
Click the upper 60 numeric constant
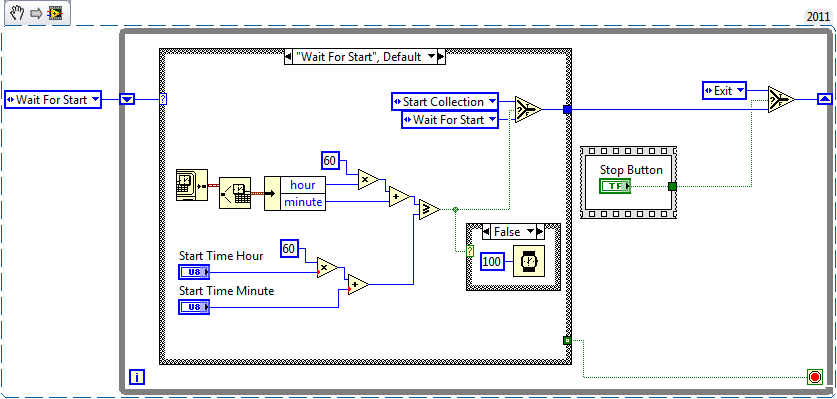[330, 160]
